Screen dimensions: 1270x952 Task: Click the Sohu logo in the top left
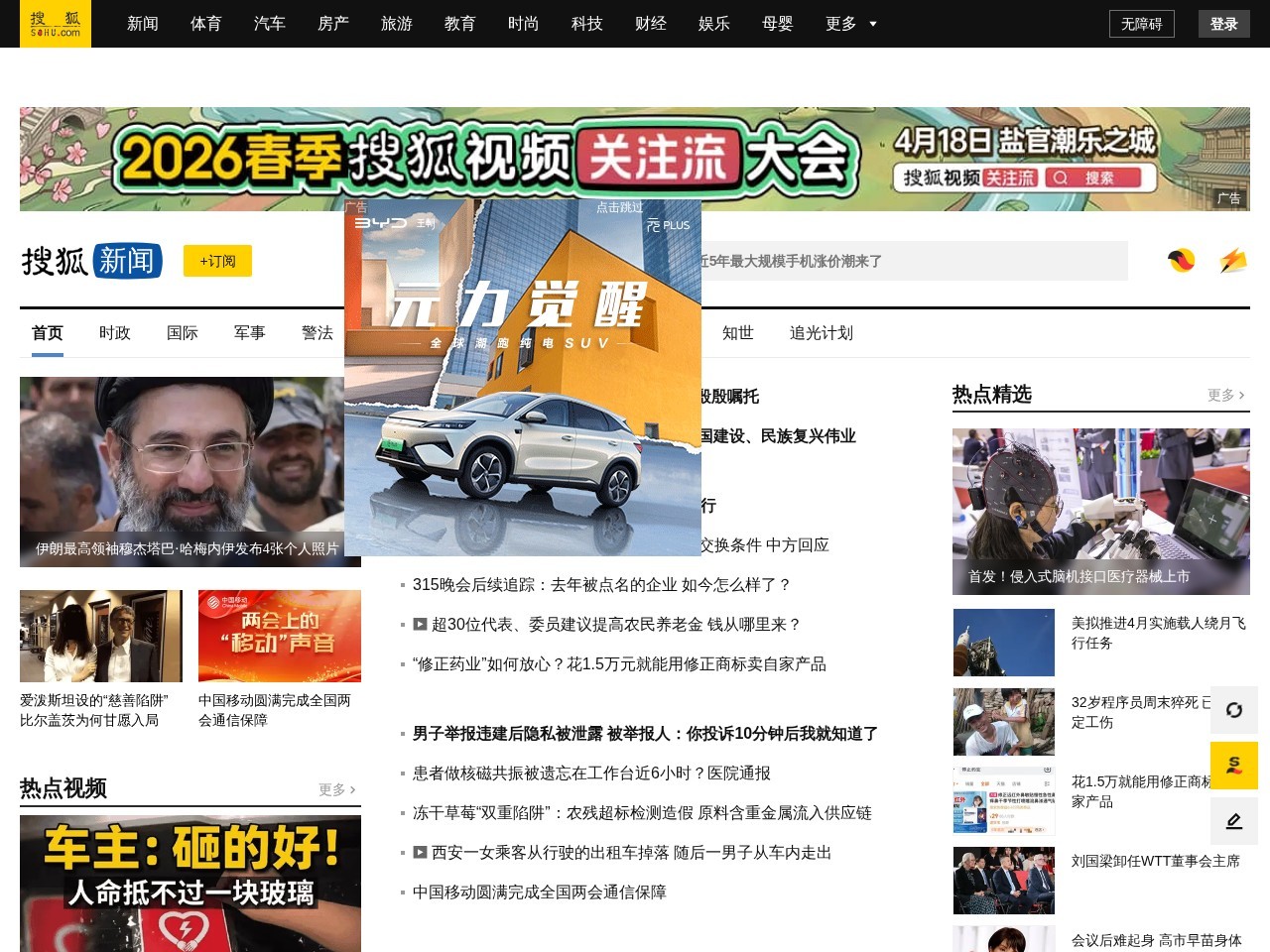[56, 24]
